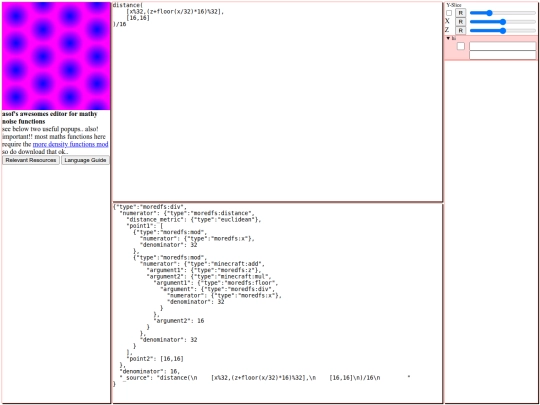Click the noise preview image

point(56,56)
